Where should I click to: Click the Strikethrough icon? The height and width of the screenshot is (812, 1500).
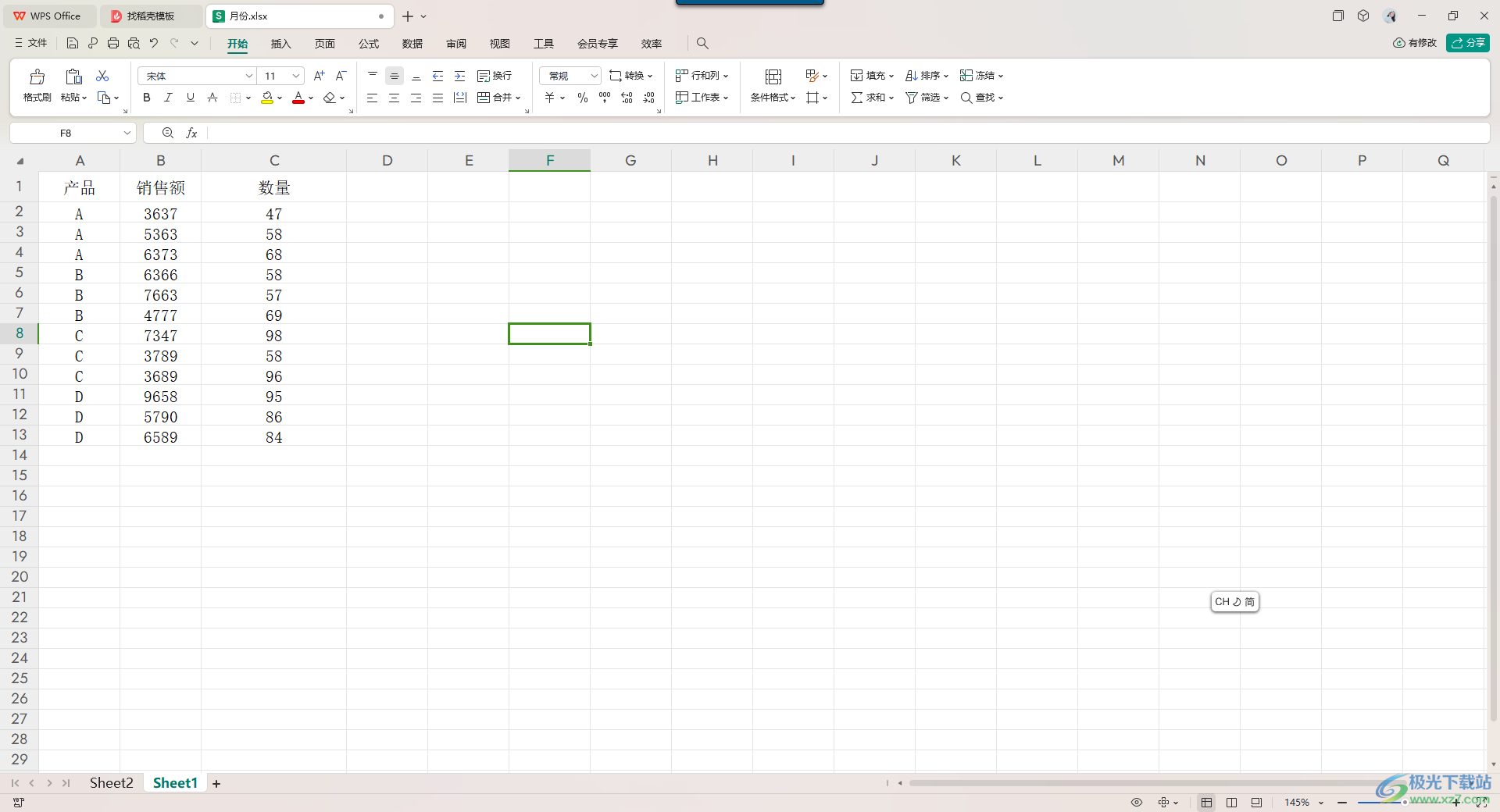(x=212, y=98)
